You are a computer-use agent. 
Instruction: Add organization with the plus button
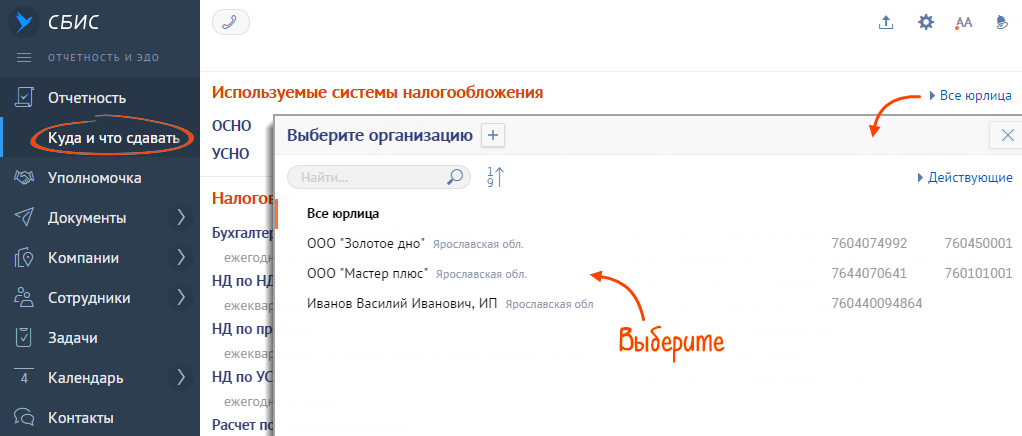point(493,136)
